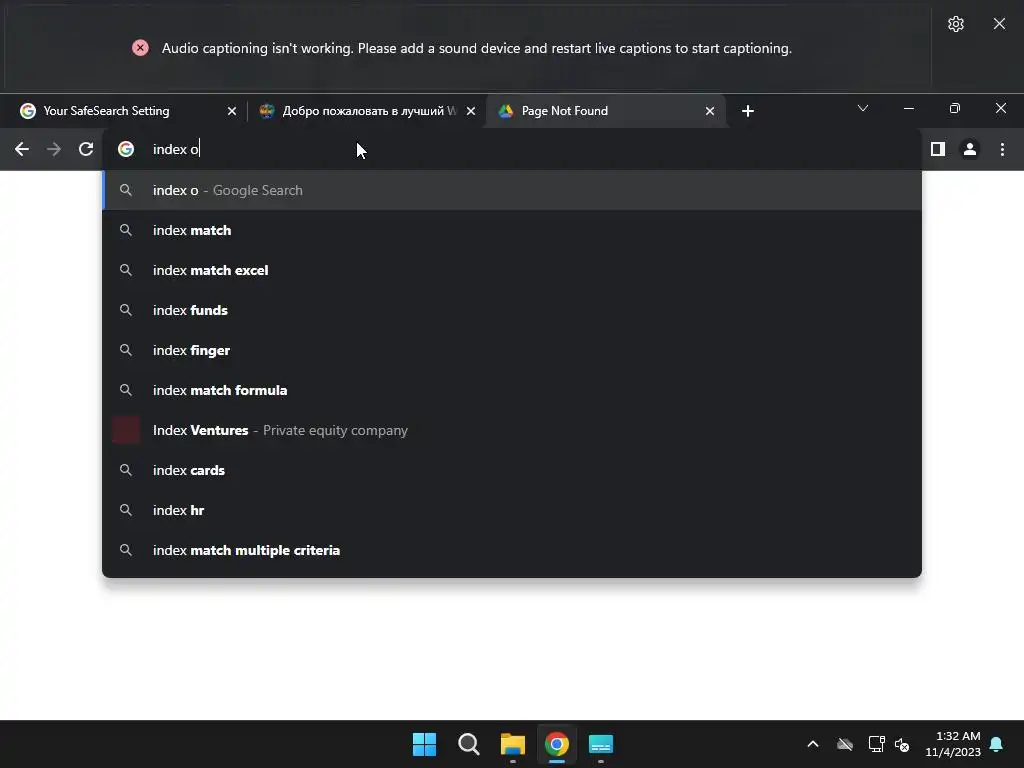Choose 'index match excel' suggestion
Screen dimensions: 1024x768
click(512, 270)
